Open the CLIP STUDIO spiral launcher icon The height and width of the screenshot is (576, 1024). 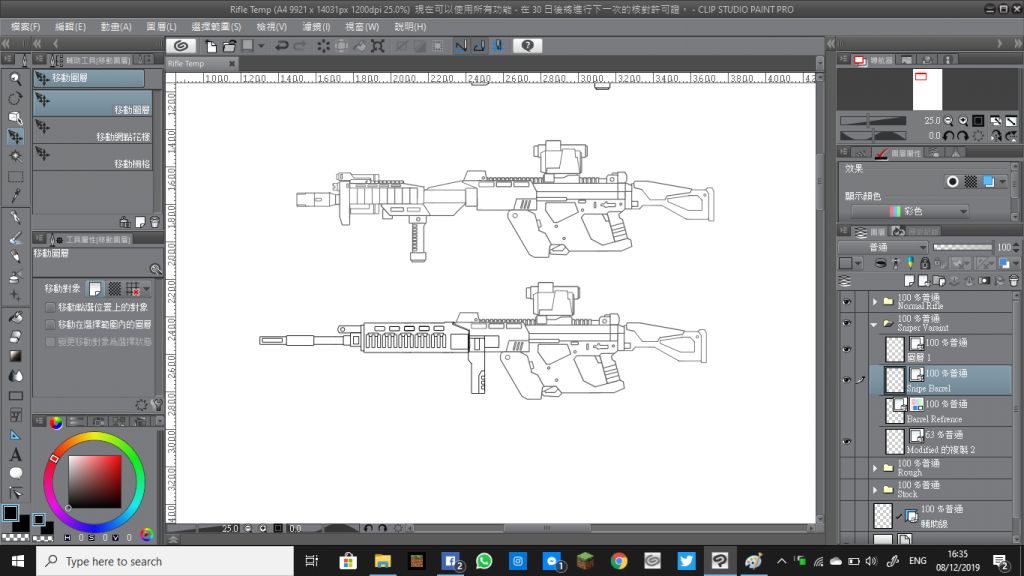point(181,46)
